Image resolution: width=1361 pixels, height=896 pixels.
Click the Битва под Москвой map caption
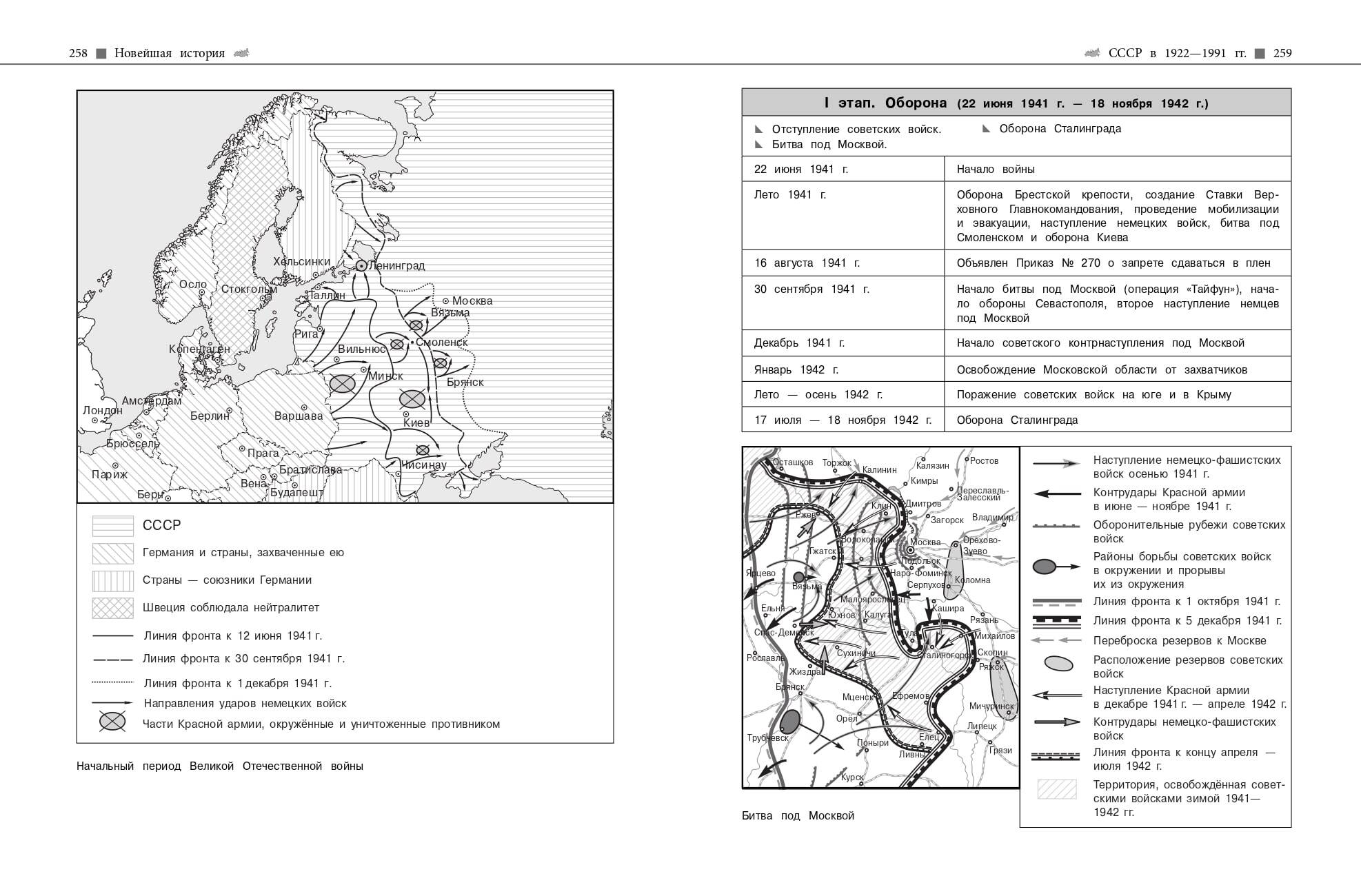[798, 815]
